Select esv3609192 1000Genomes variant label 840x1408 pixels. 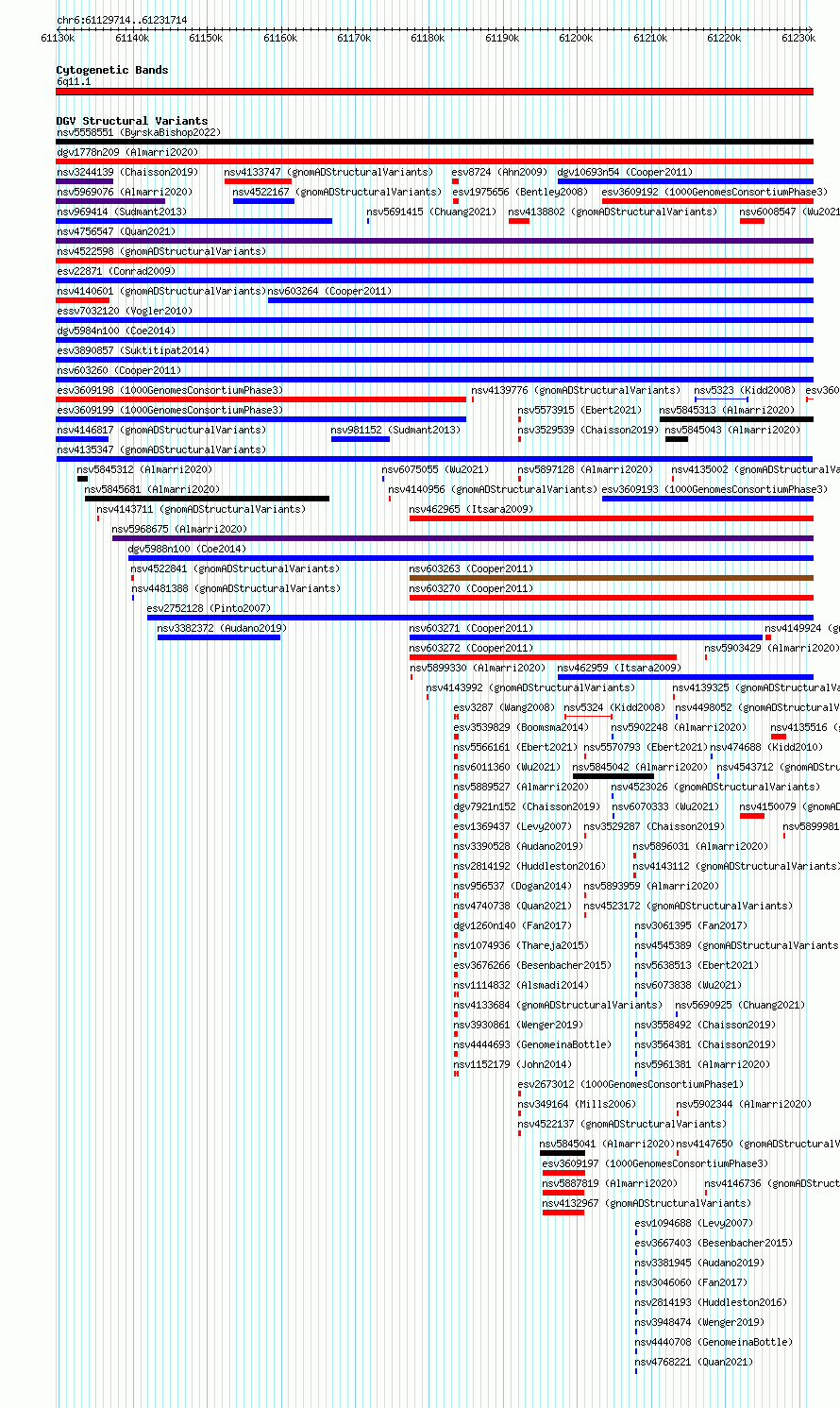click(714, 193)
